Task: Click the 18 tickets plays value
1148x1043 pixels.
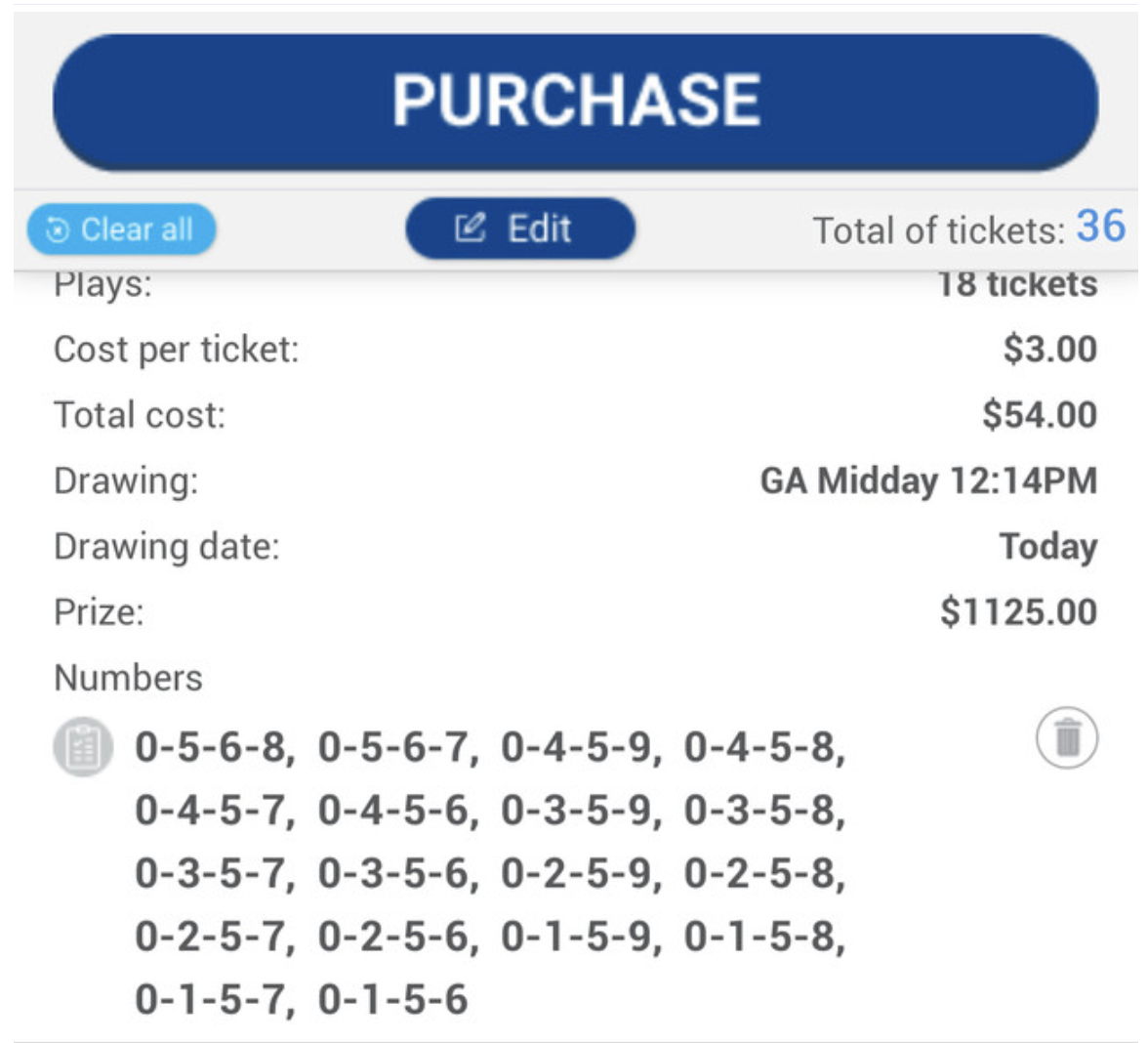Action: pyautogui.click(x=1017, y=284)
